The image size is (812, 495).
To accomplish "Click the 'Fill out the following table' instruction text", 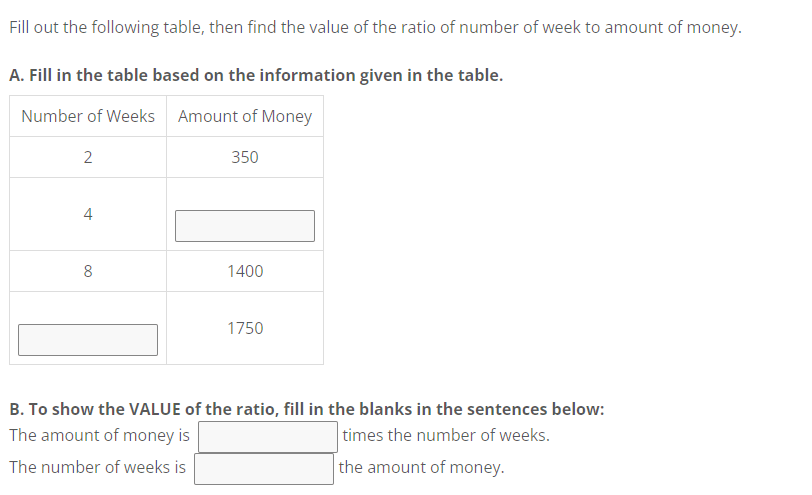I will (375, 27).
